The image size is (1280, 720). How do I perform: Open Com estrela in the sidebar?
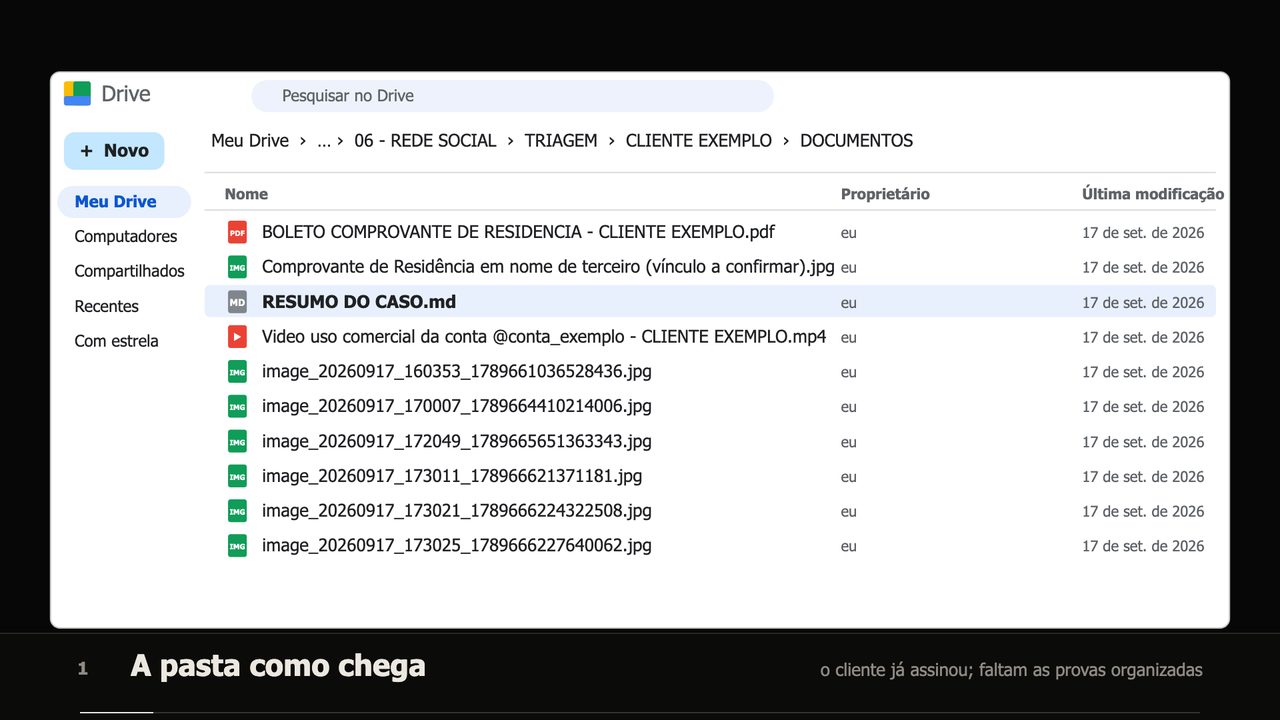[x=117, y=341]
